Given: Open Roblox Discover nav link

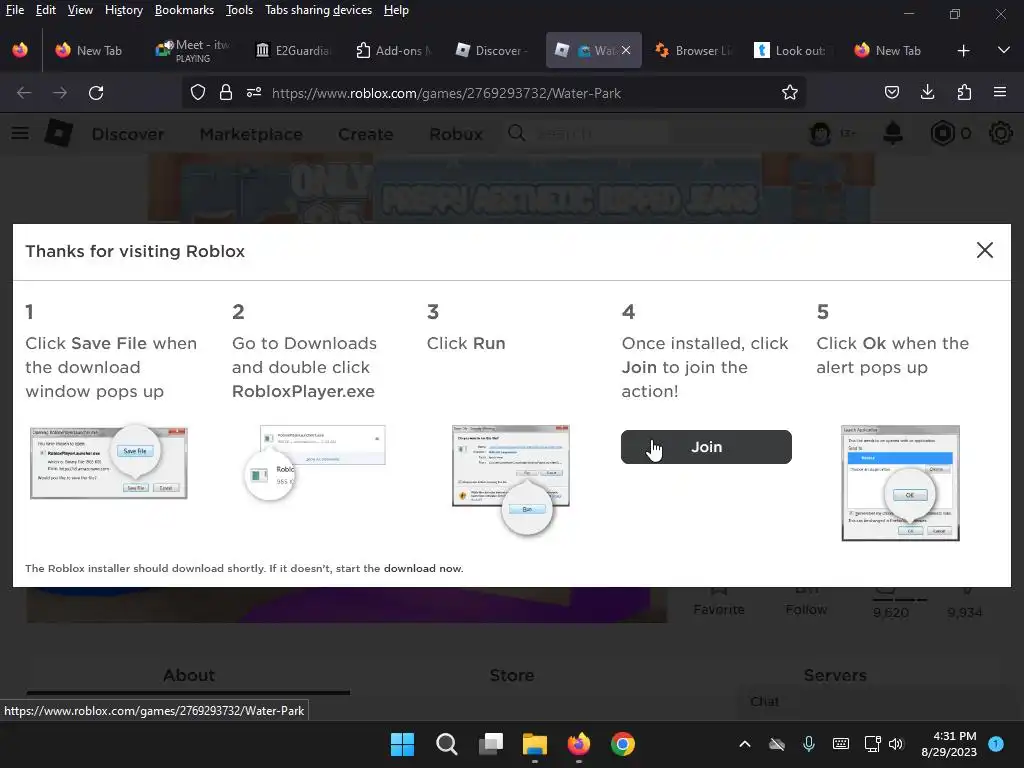Looking at the screenshot, I should click(128, 134).
